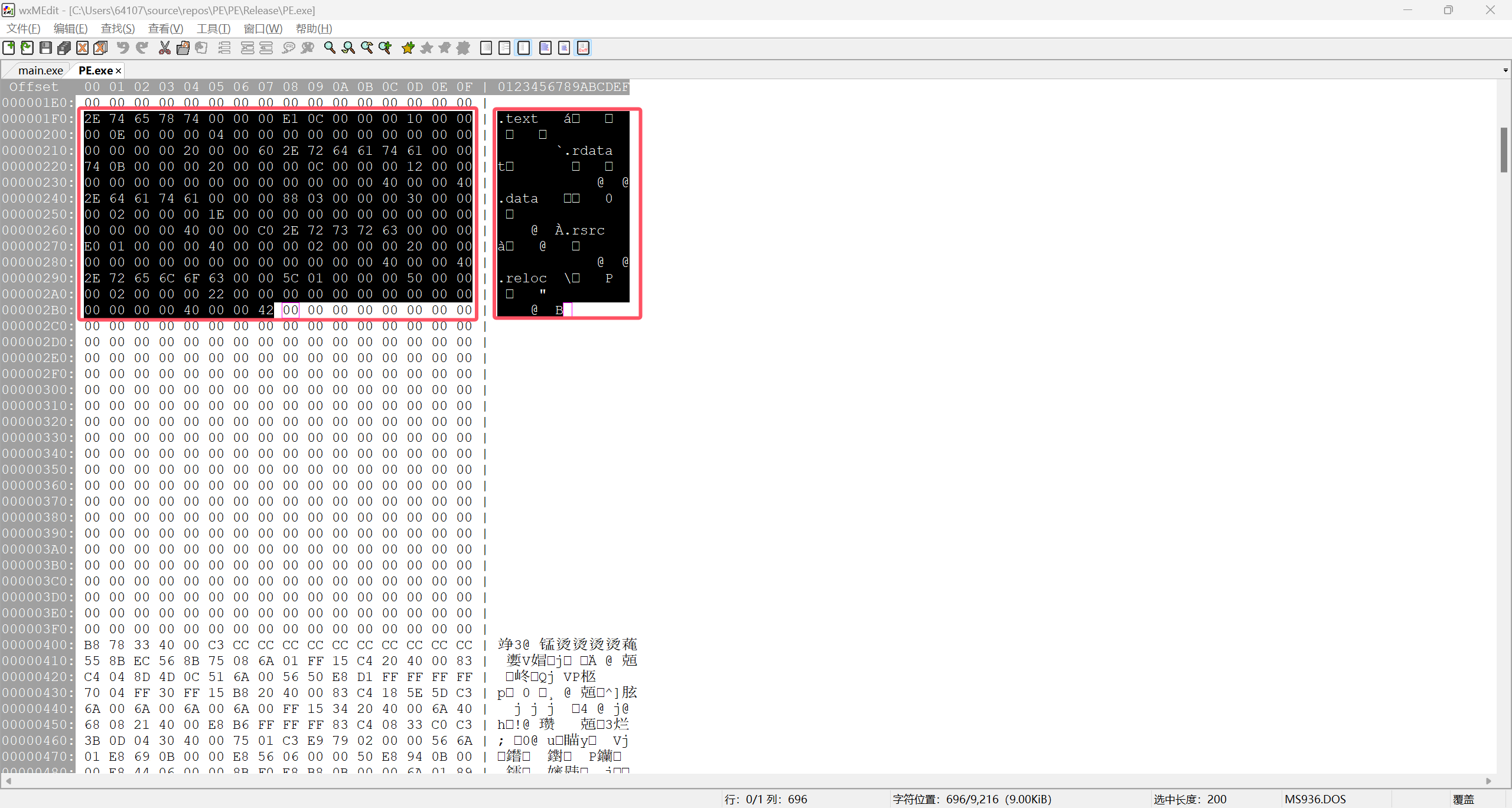Open the 查找(S) menu
Screen dimensions: 1512x808
click(118, 28)
